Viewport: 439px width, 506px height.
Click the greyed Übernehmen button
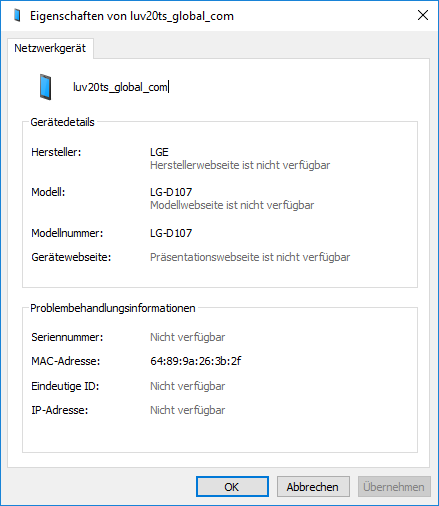[394, 487]
